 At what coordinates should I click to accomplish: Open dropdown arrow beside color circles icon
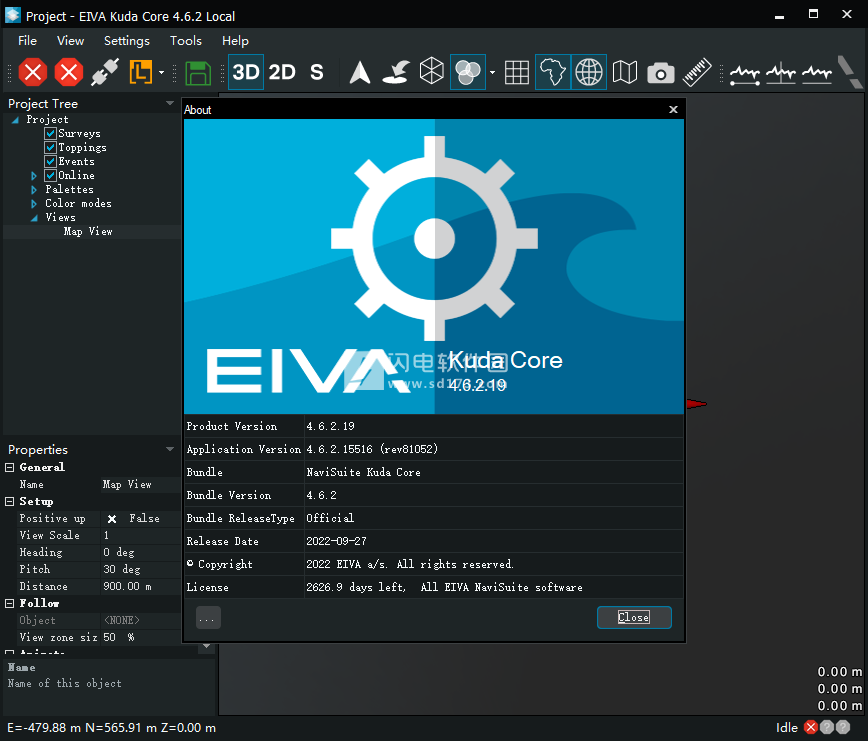coord(492,72)
